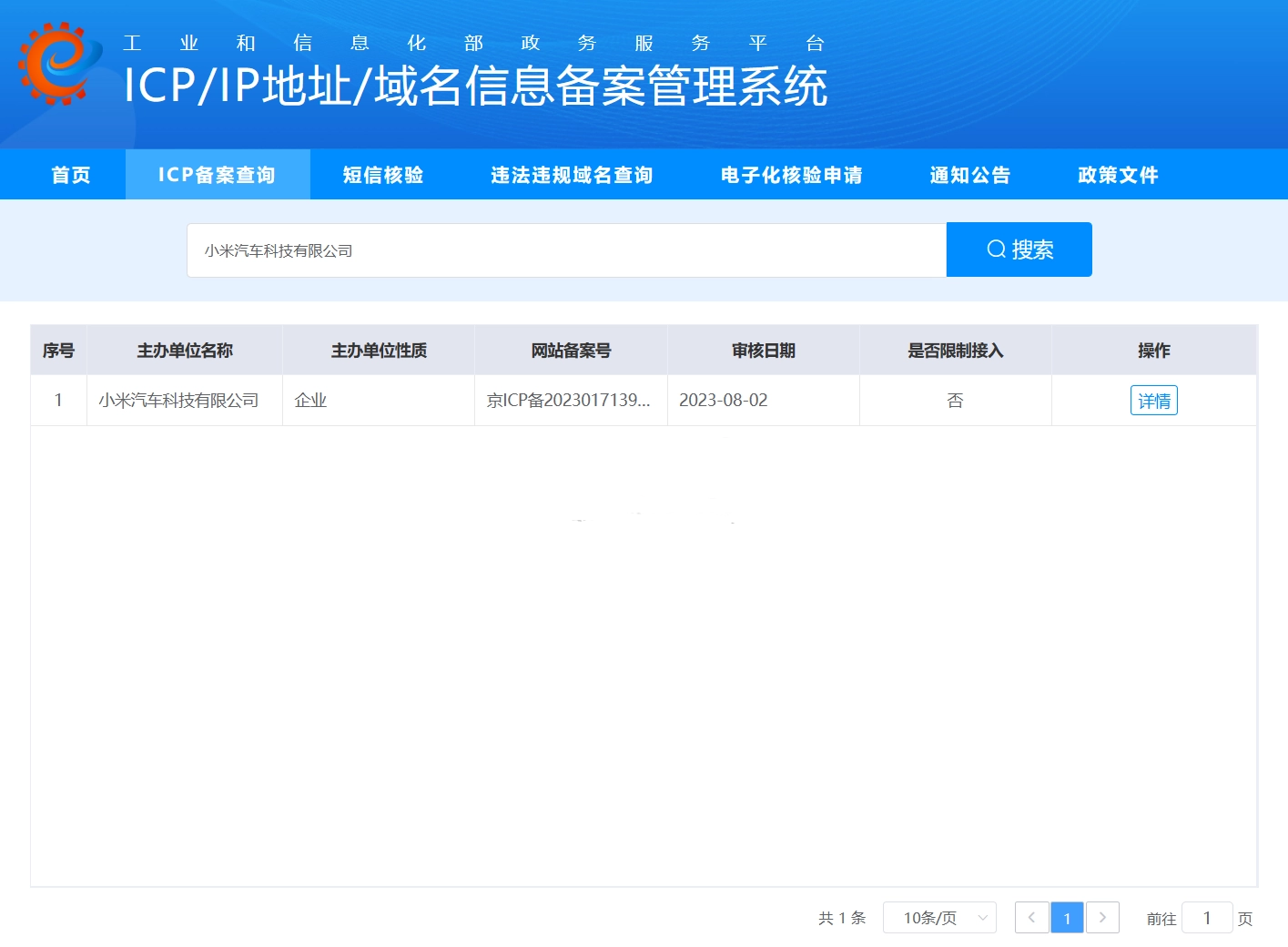Click the go-to page number input
The width and height of the screenshot is (1288, 947).
click(x=1206, y=918)
